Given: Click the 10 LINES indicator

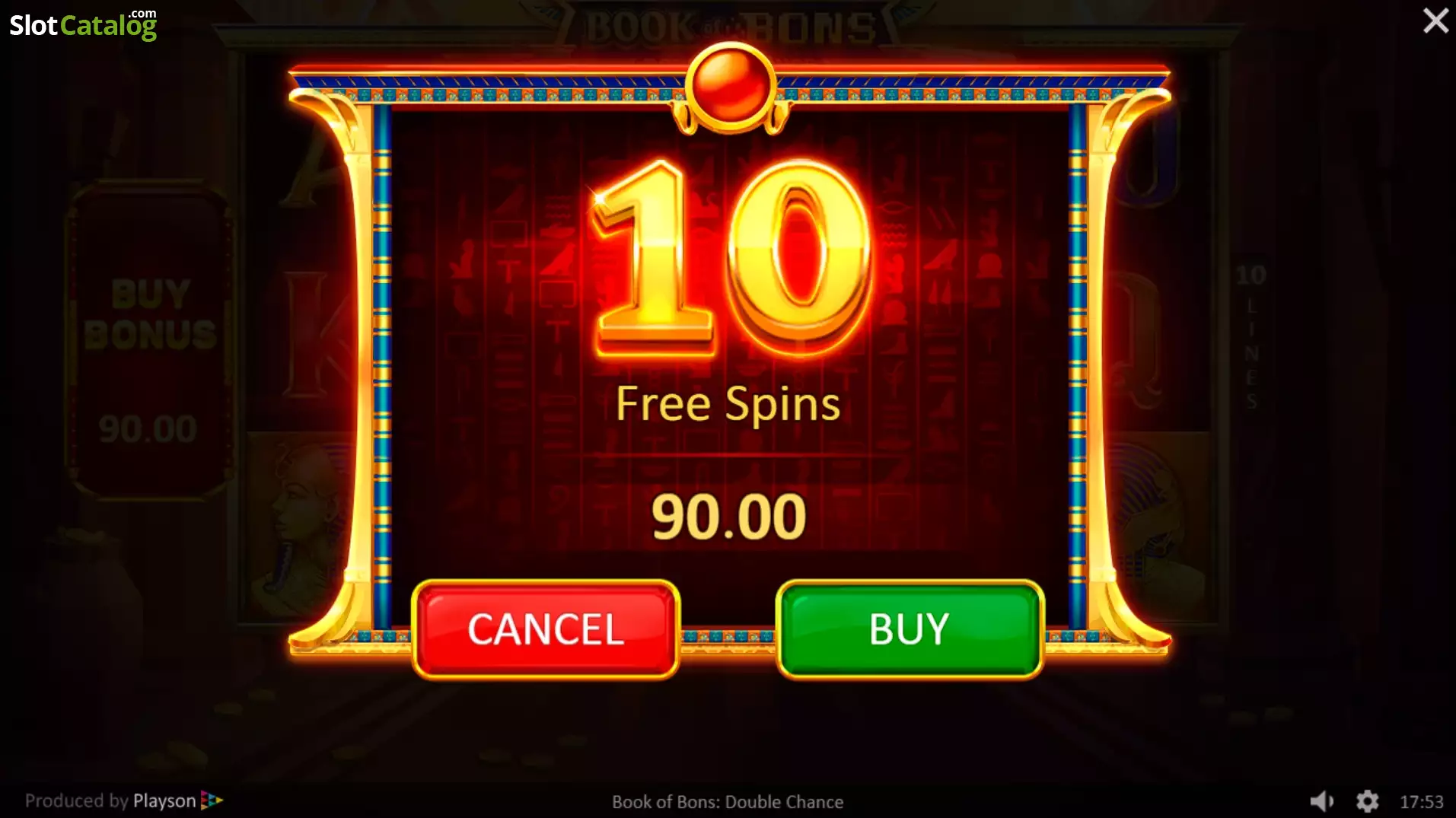Looking at the screenshot, I should pos(1251,335).
